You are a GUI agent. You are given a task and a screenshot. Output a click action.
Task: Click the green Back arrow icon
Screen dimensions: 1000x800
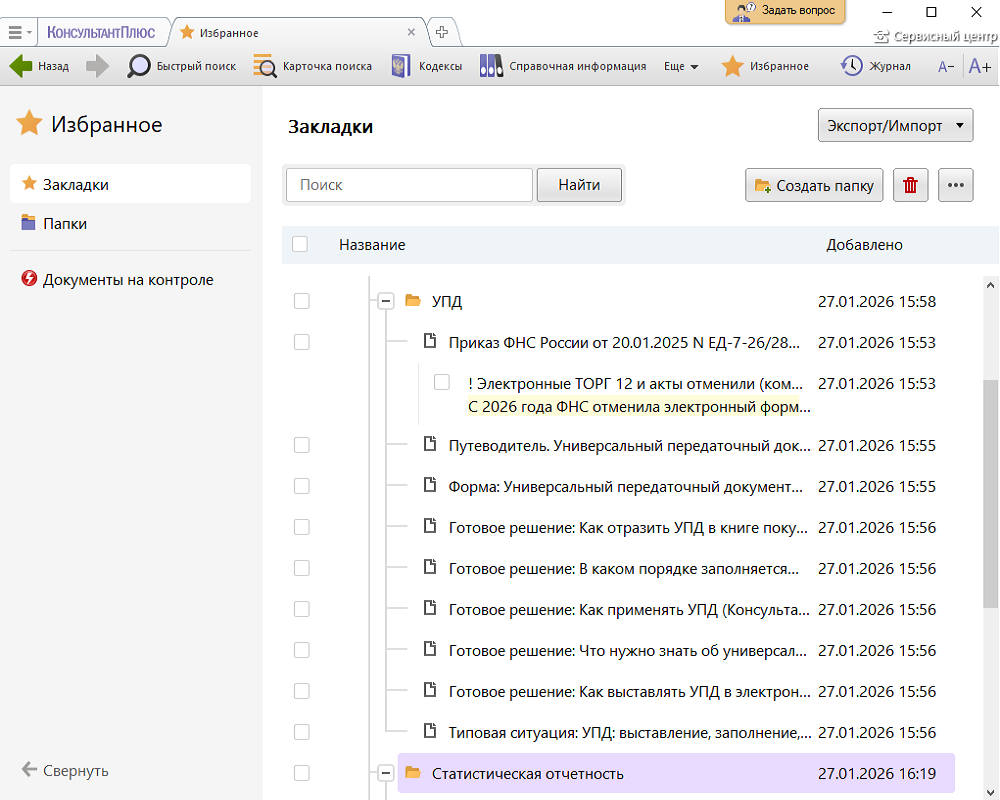(21, 66)
